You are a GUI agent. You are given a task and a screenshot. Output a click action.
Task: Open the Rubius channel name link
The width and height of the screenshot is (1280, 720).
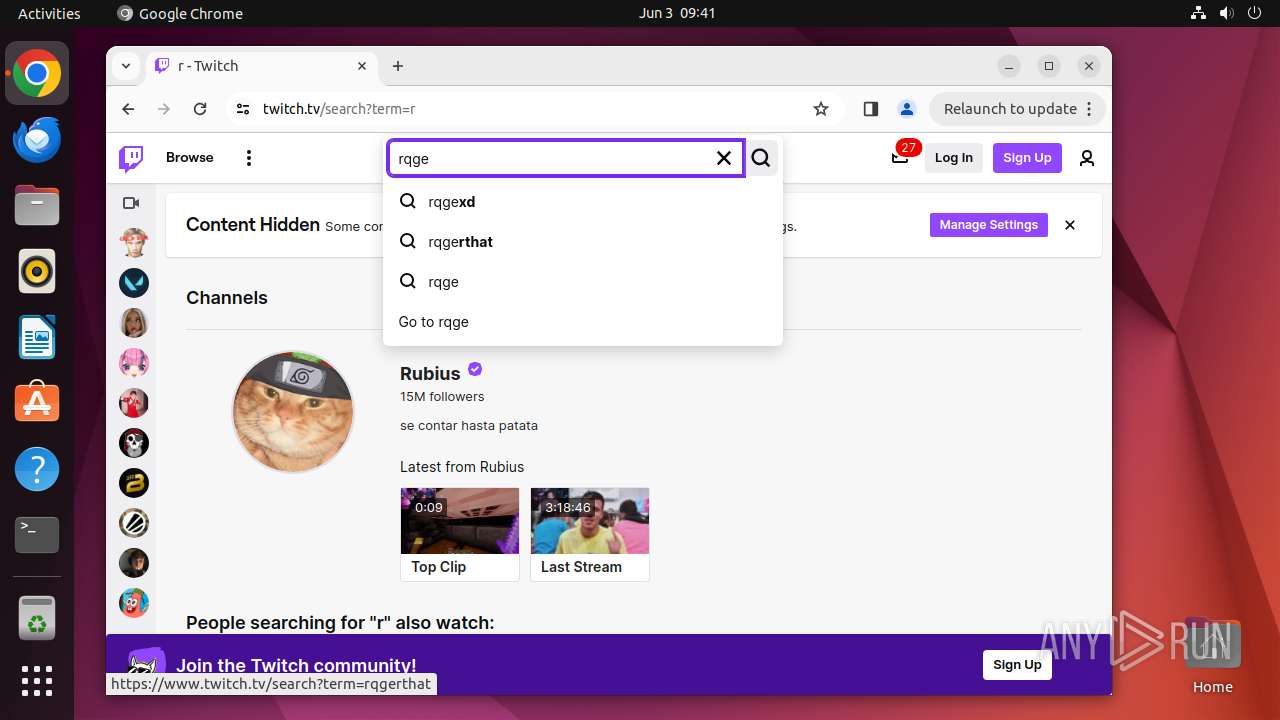coord(430,374)
